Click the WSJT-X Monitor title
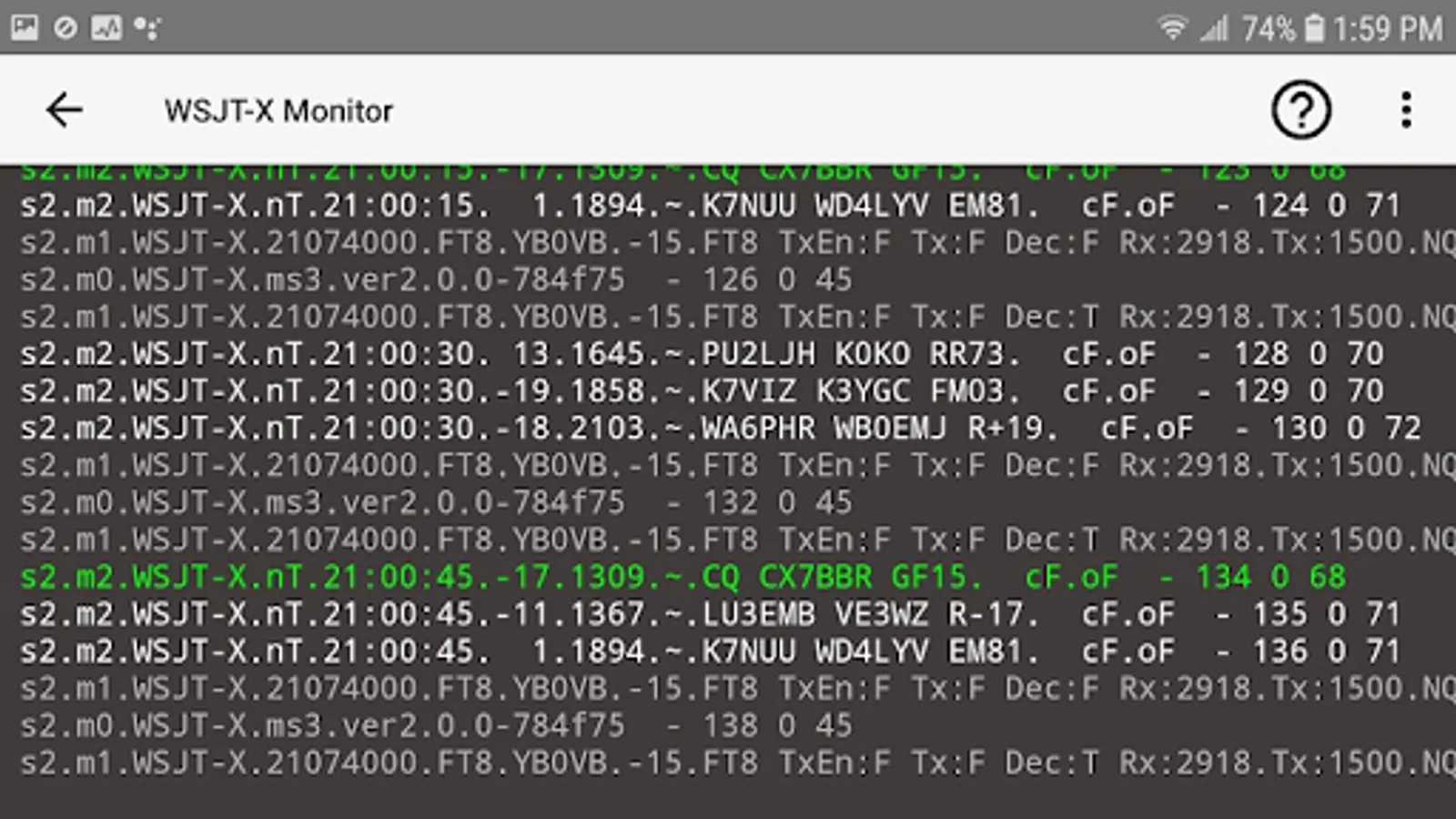Viewport: 1456px width, 819px height. [x=278, y=111]
